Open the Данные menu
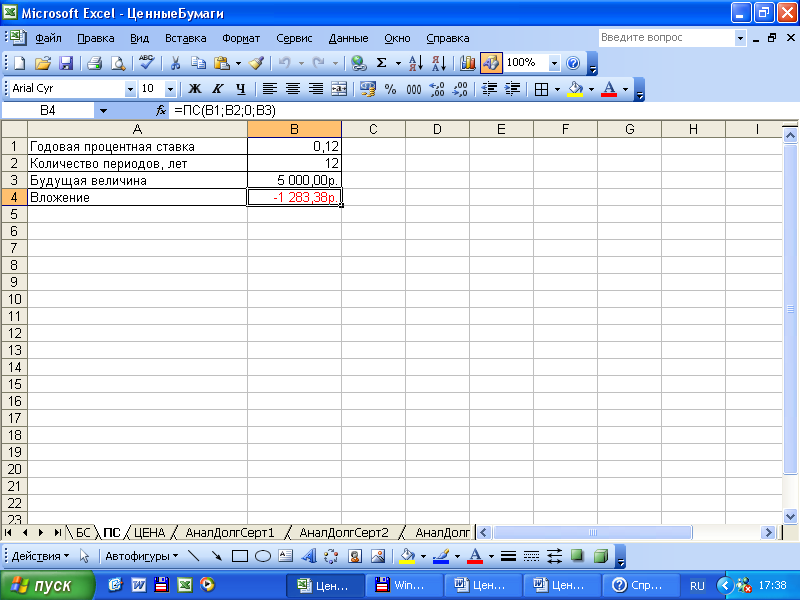 click(348, 38)
